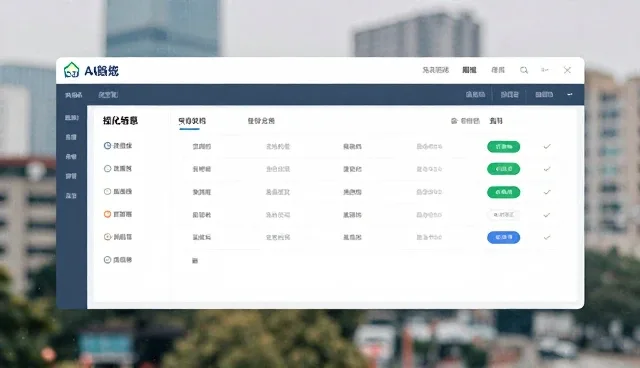Open the third header navigation item
Screen dimensions: 640x368
pyautogui.click(x=498, y=70)
